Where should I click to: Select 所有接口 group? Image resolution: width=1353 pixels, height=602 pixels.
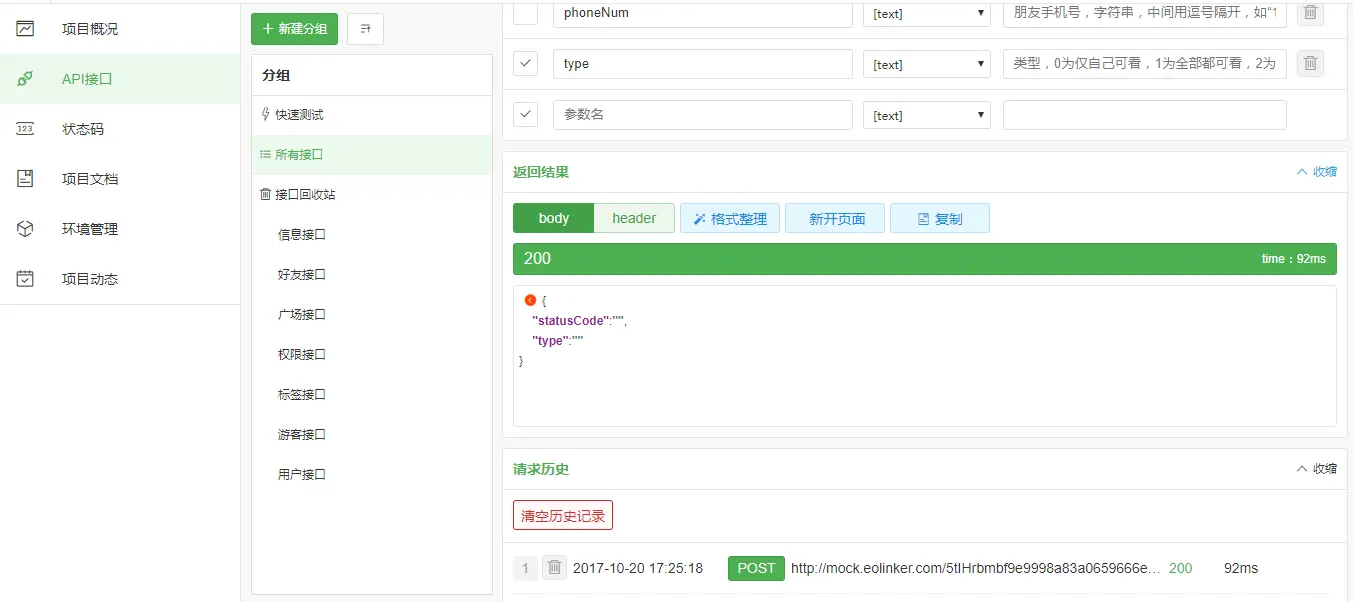(372, 155)
